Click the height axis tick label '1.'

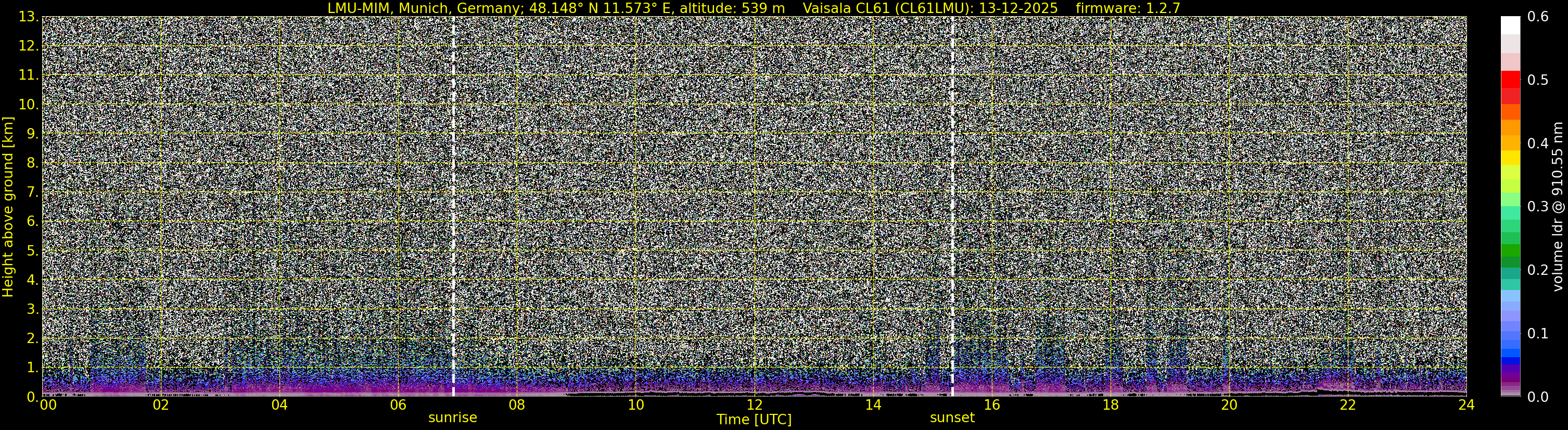[x=32, y=367]
